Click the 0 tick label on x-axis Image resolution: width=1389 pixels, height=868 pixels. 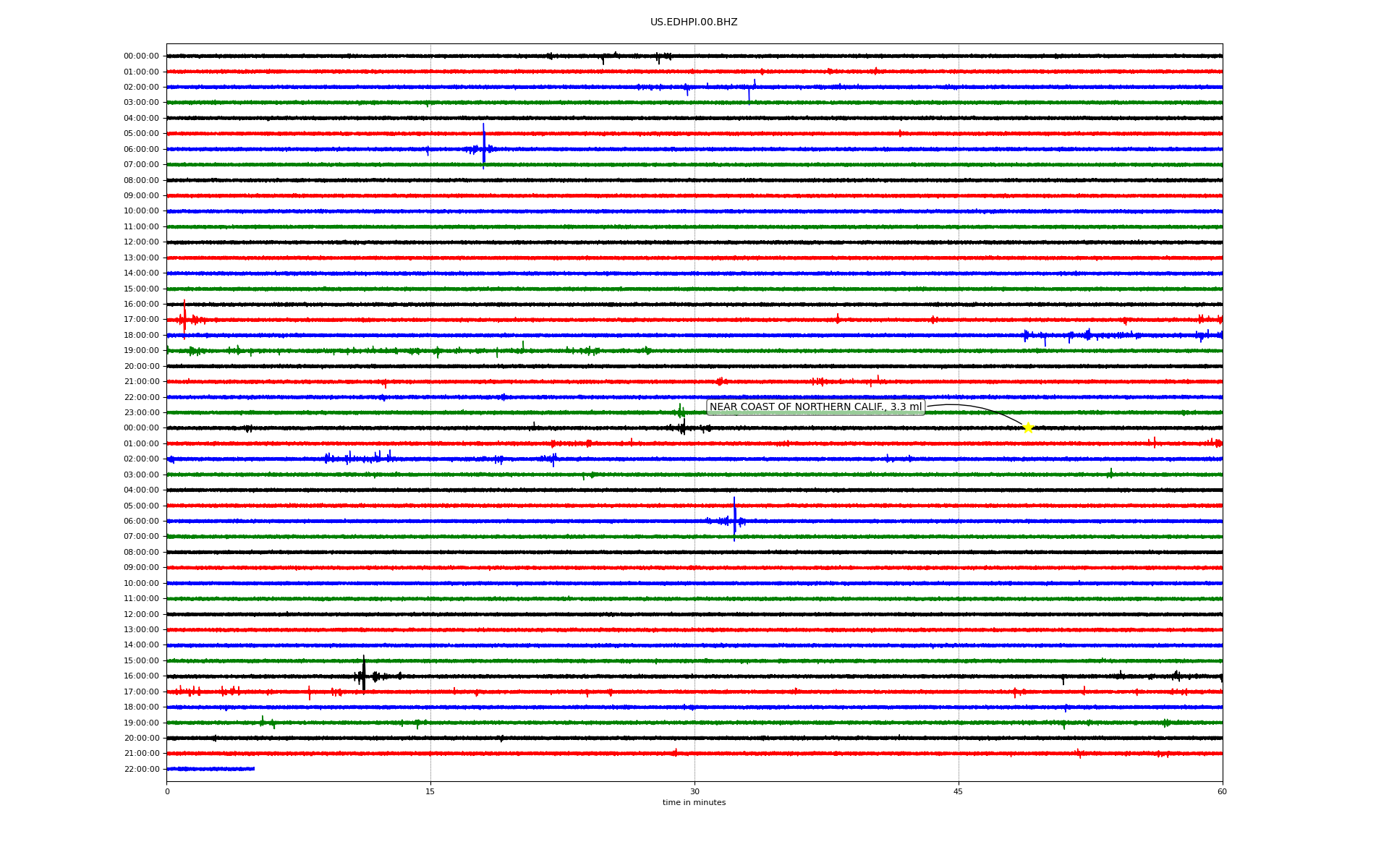click(x=167, y=791)
